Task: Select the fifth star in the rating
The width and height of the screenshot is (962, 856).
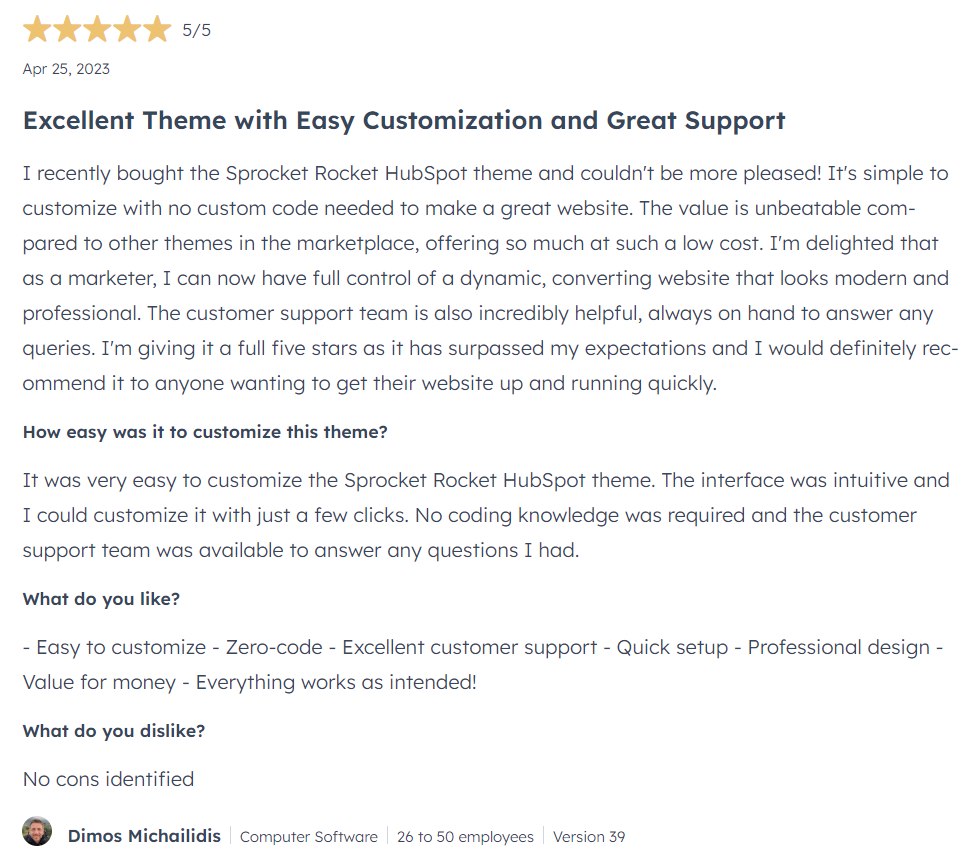Action: click(157, 29)
